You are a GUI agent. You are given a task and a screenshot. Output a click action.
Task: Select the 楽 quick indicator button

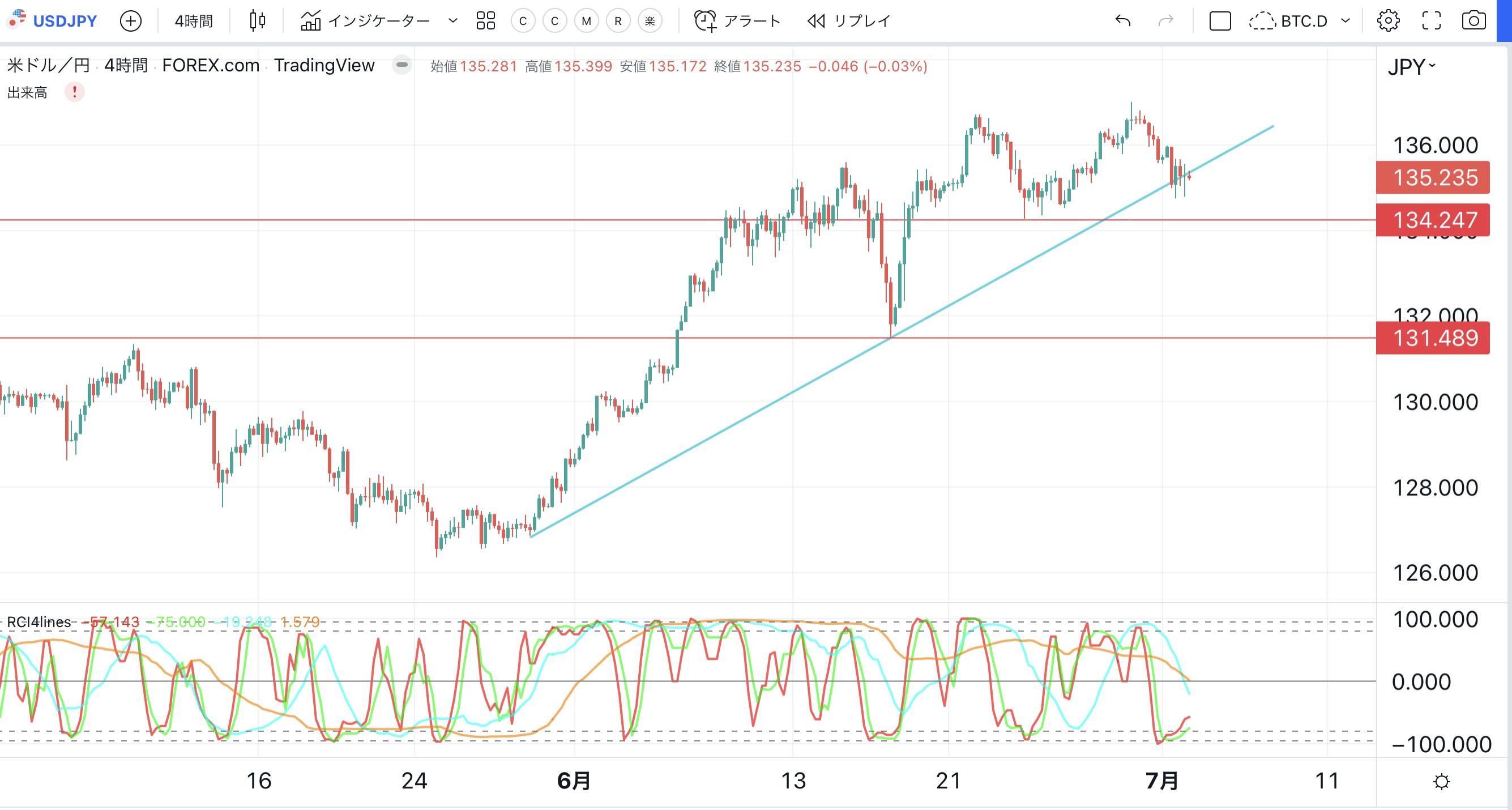650,21
